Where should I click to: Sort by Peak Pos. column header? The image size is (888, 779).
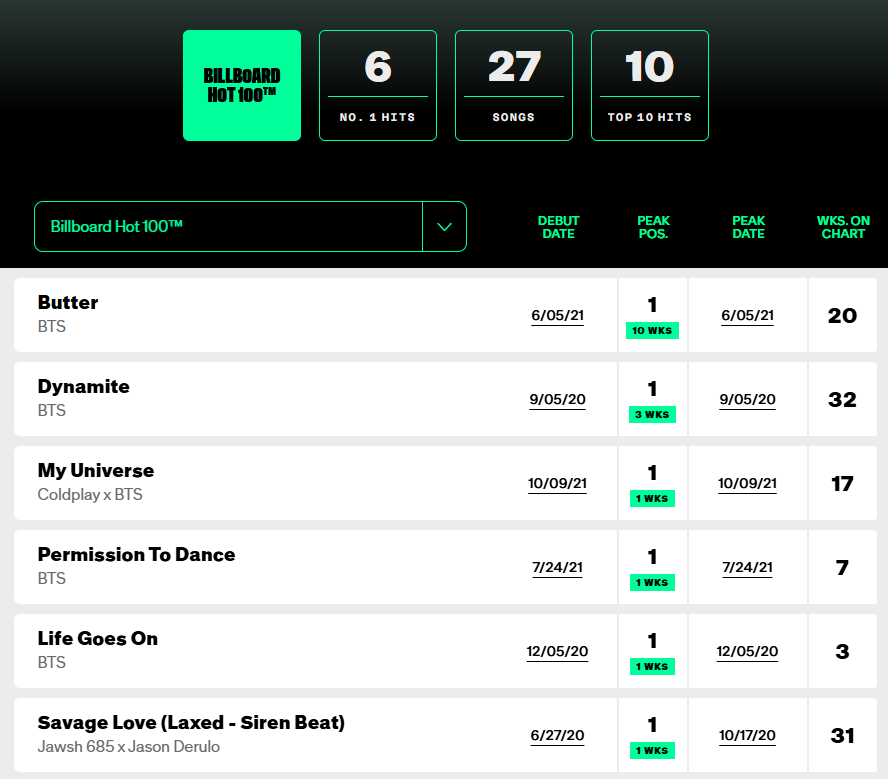tap(654, 227)
